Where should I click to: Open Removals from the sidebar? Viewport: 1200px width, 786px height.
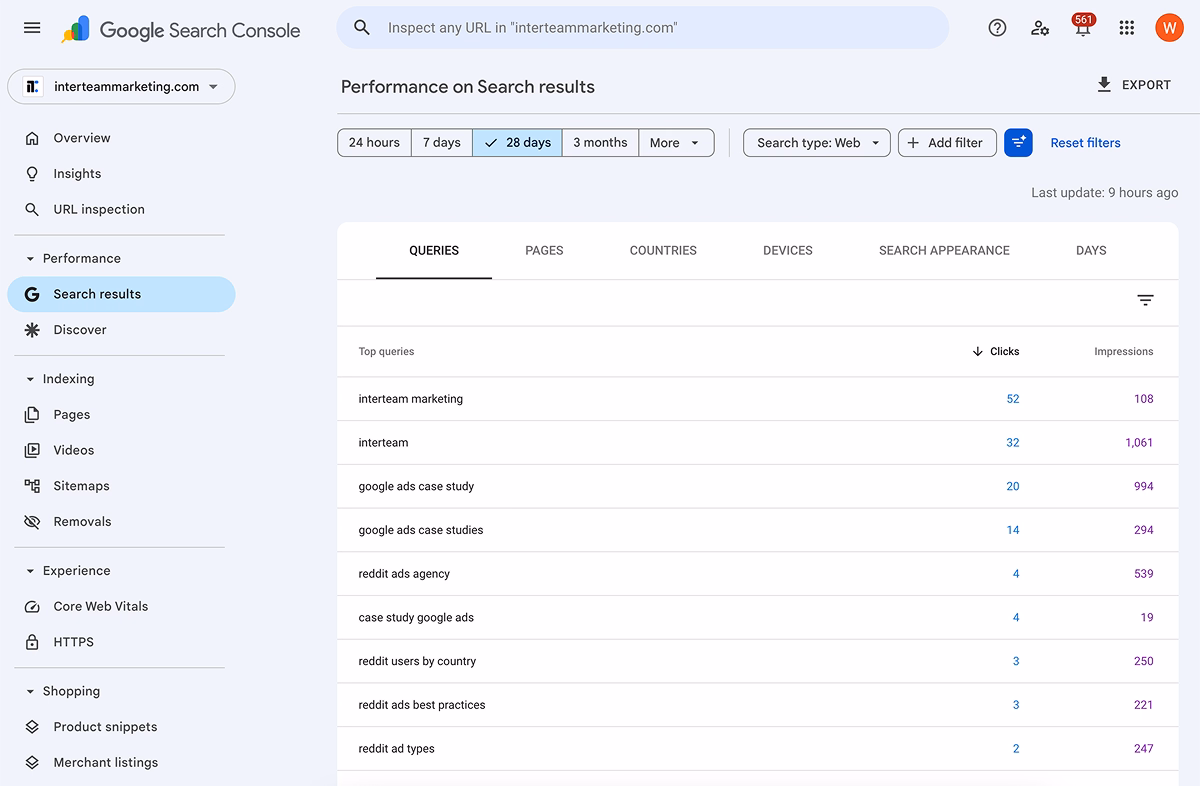point(82,521)
